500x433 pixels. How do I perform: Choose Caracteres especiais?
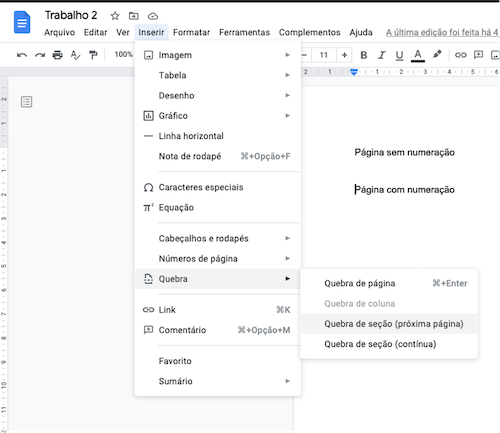point(218,187)
